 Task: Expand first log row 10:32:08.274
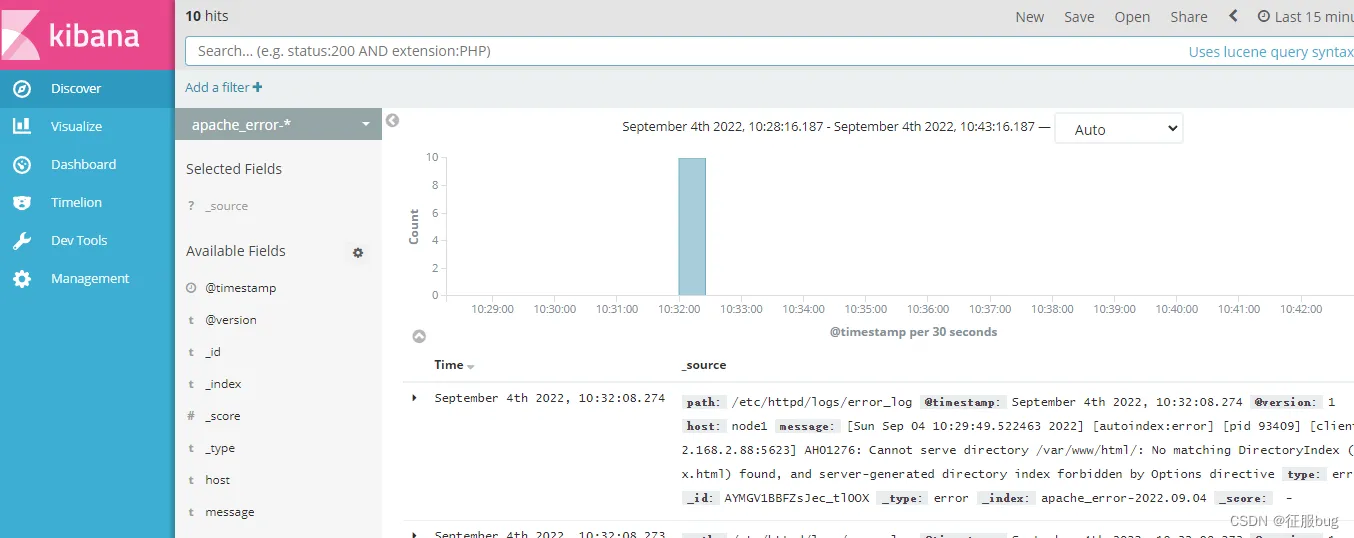[415, 398]
